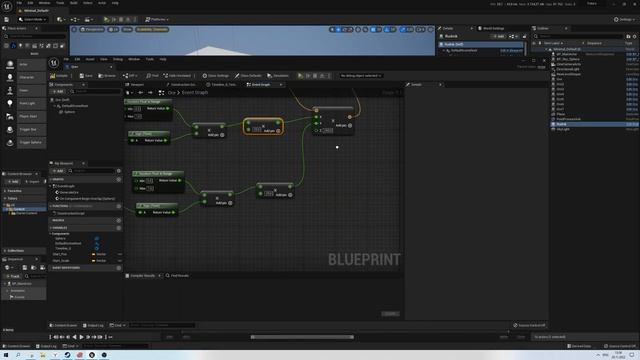Save the blueprint with the Save button

point(86,76)
